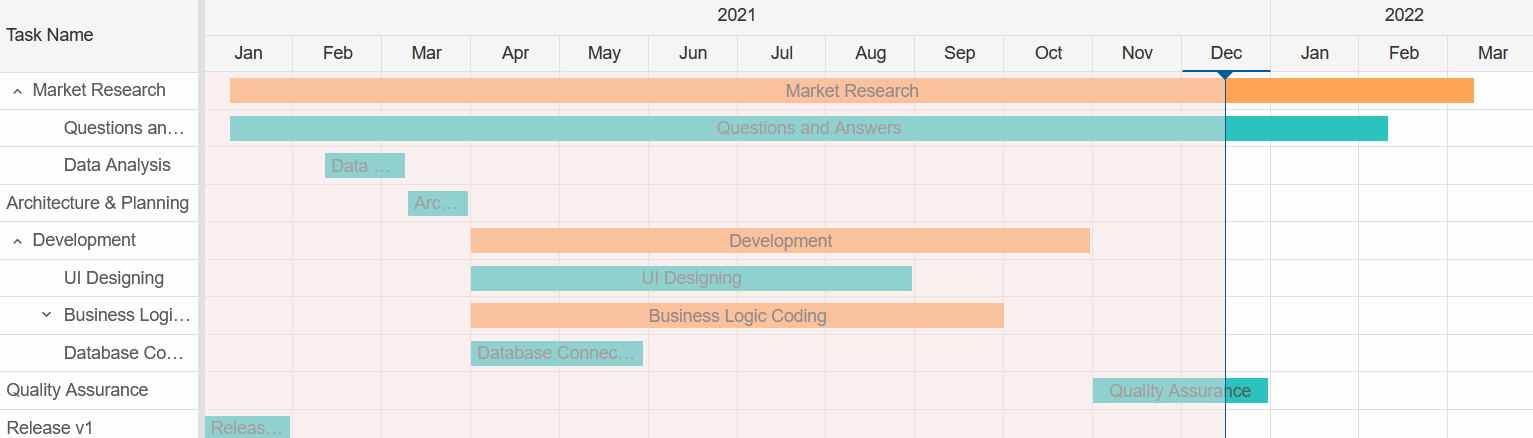Collapse the Development task group

[18, 241]
